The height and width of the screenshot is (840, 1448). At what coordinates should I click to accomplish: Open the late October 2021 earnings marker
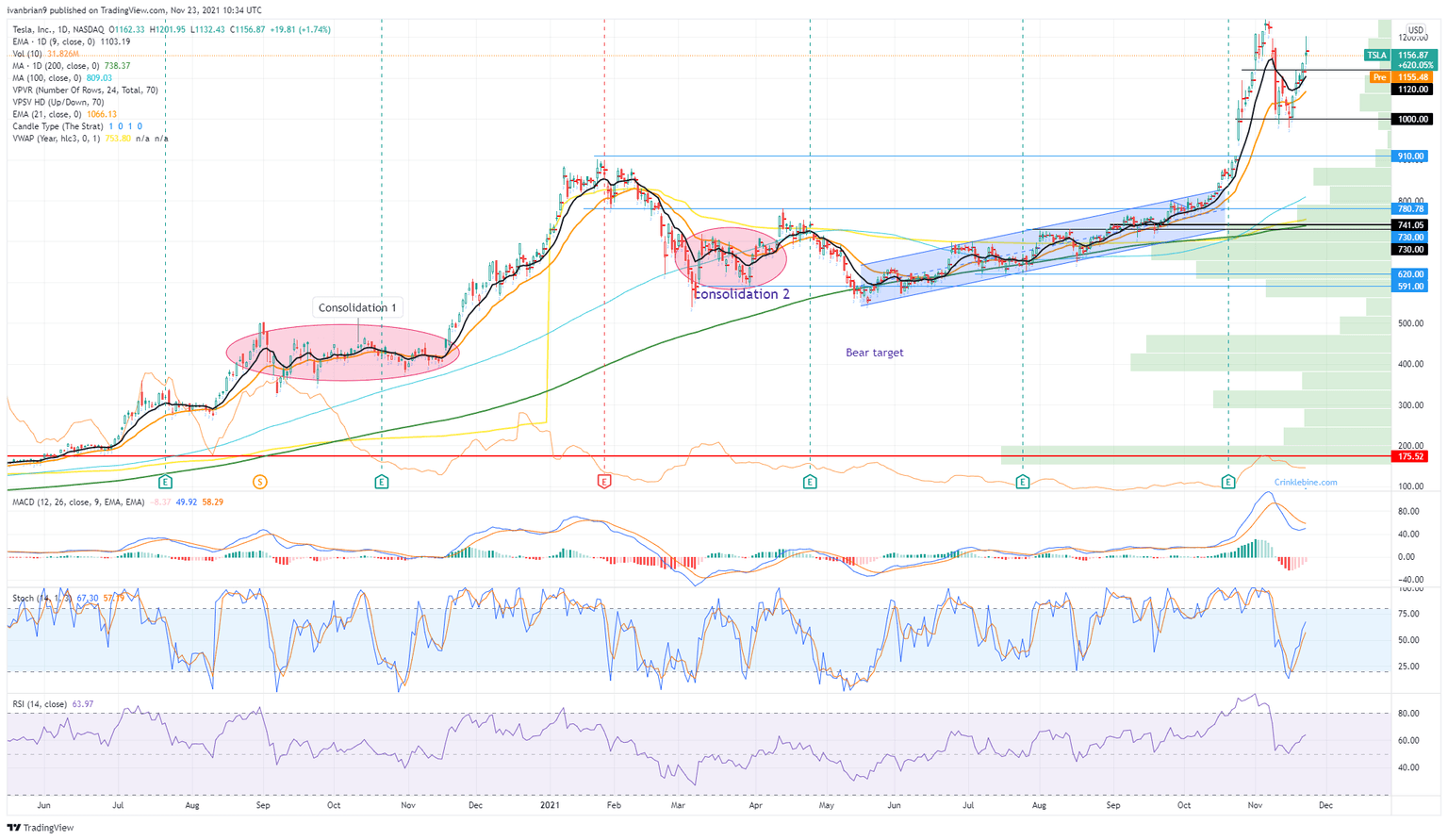[1228, 482]
